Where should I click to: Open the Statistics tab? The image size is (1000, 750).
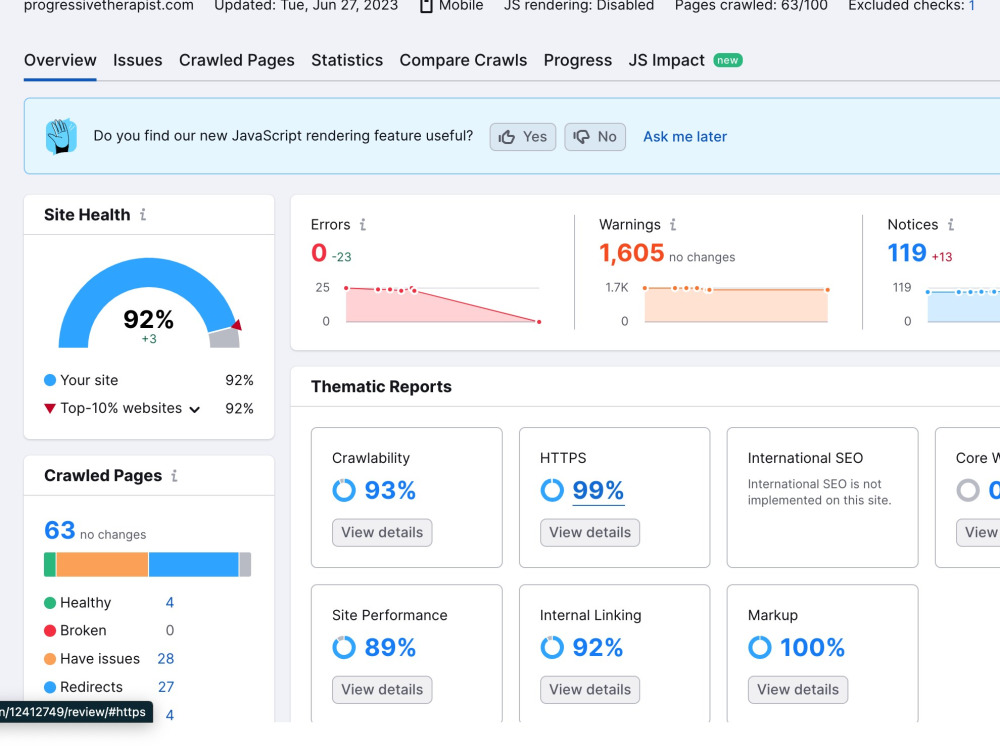point(347,61)
